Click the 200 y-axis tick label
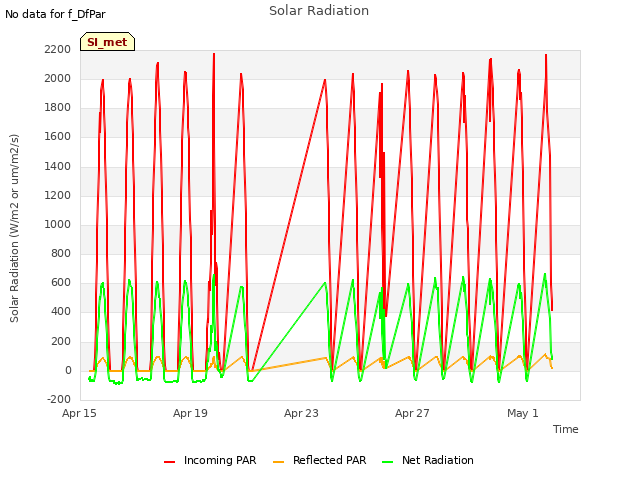This screenshot has height=480, width=640. click(61, 341)
